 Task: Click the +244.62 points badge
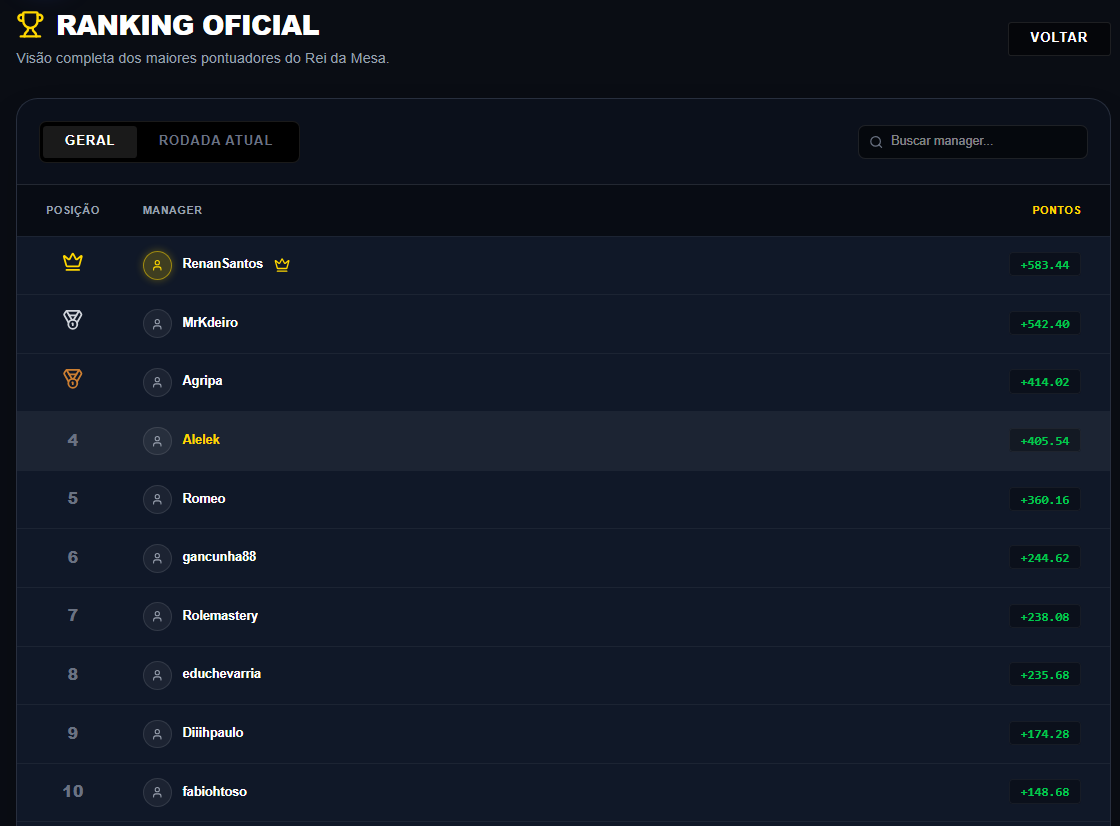1044,558
